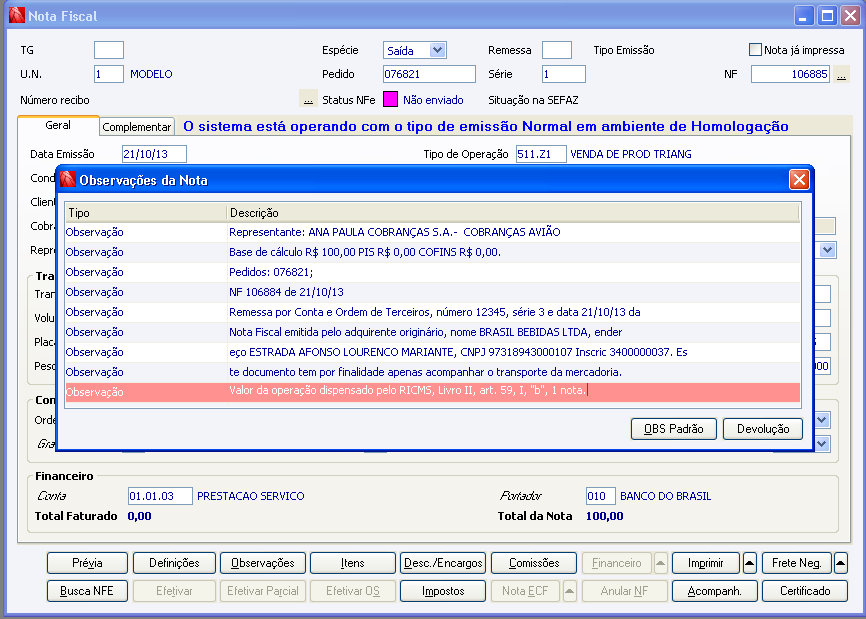Click the Observações da Nota dialog icon
The width and height of the screenshot is (866, 619).
click(x=68, y=179)
